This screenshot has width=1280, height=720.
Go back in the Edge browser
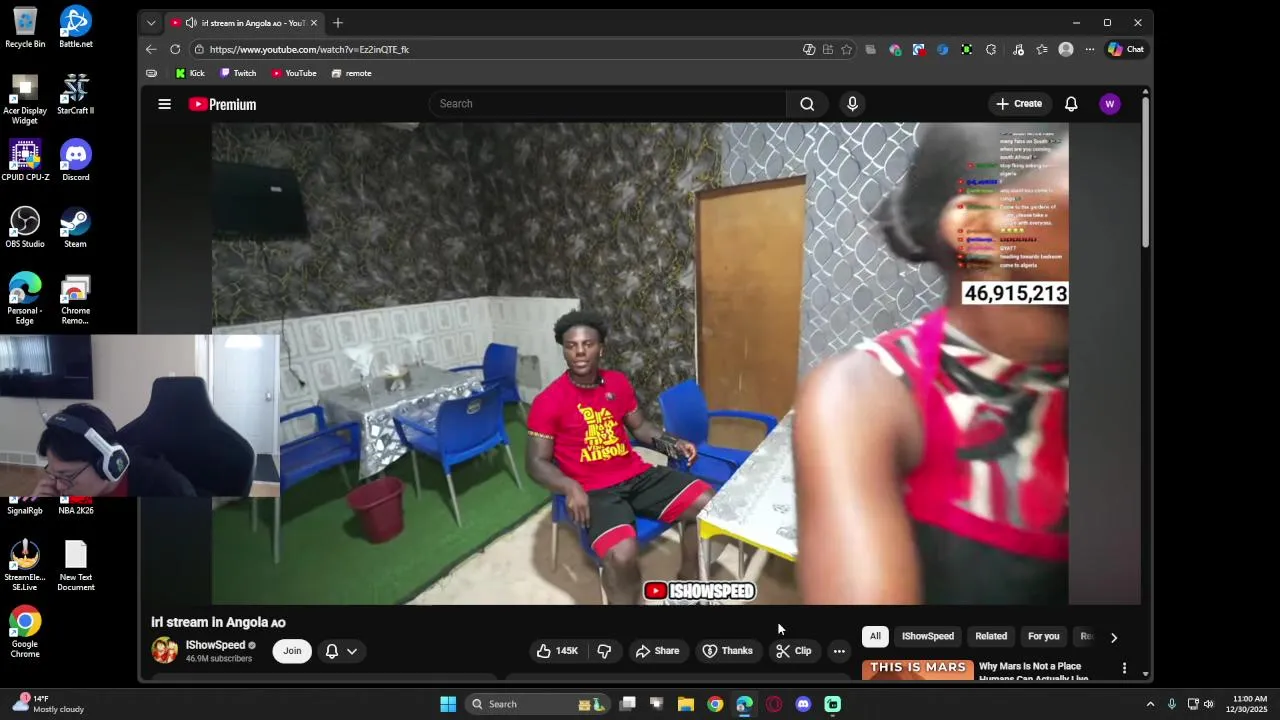[x=151, y=49]
